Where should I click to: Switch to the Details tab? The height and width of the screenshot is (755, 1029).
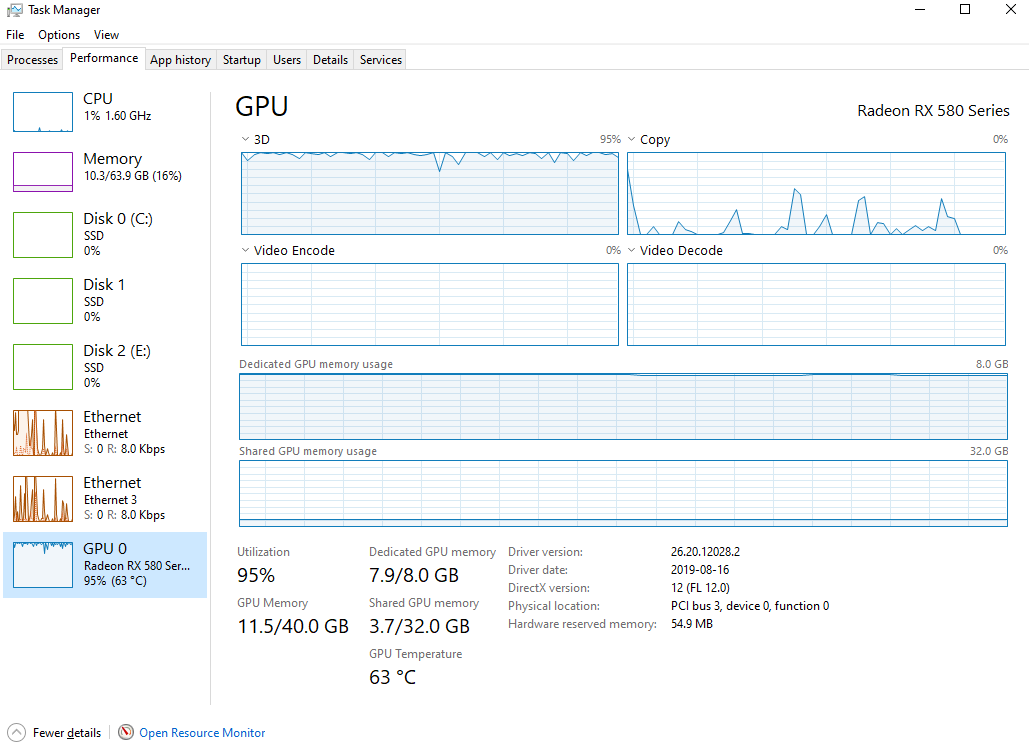[330, 60]
